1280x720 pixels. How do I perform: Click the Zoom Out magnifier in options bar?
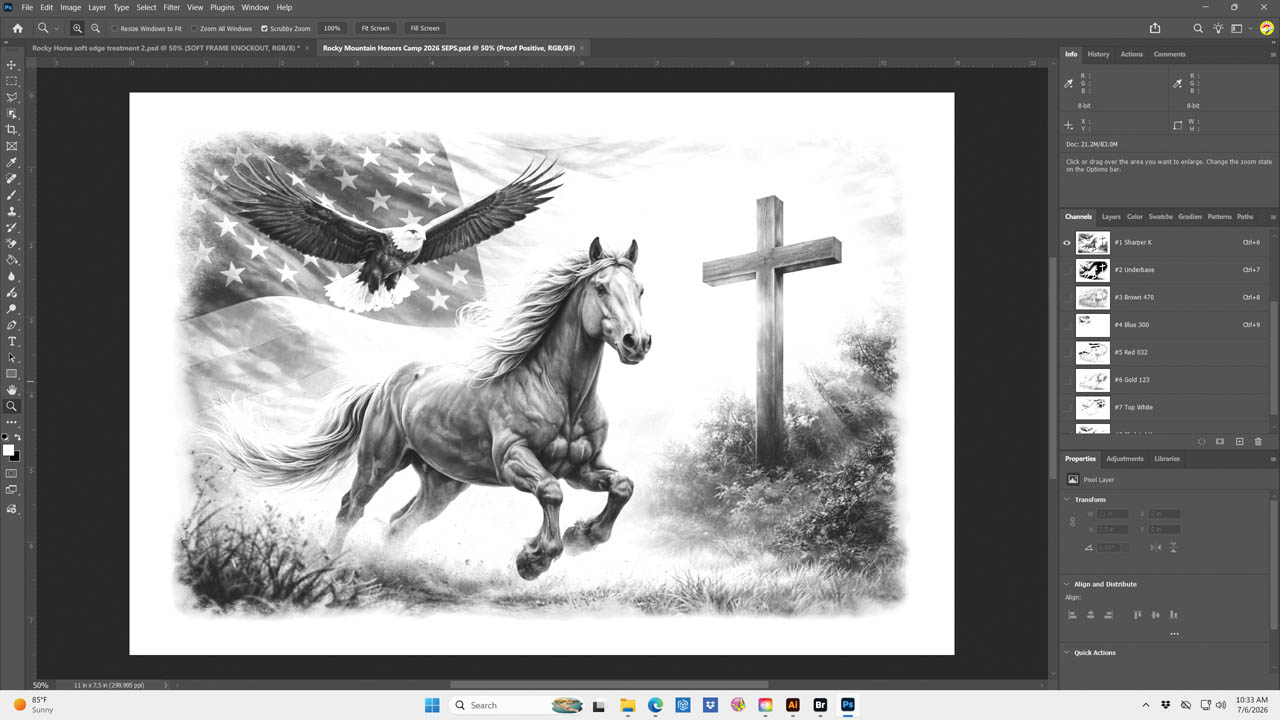point(95,29)
